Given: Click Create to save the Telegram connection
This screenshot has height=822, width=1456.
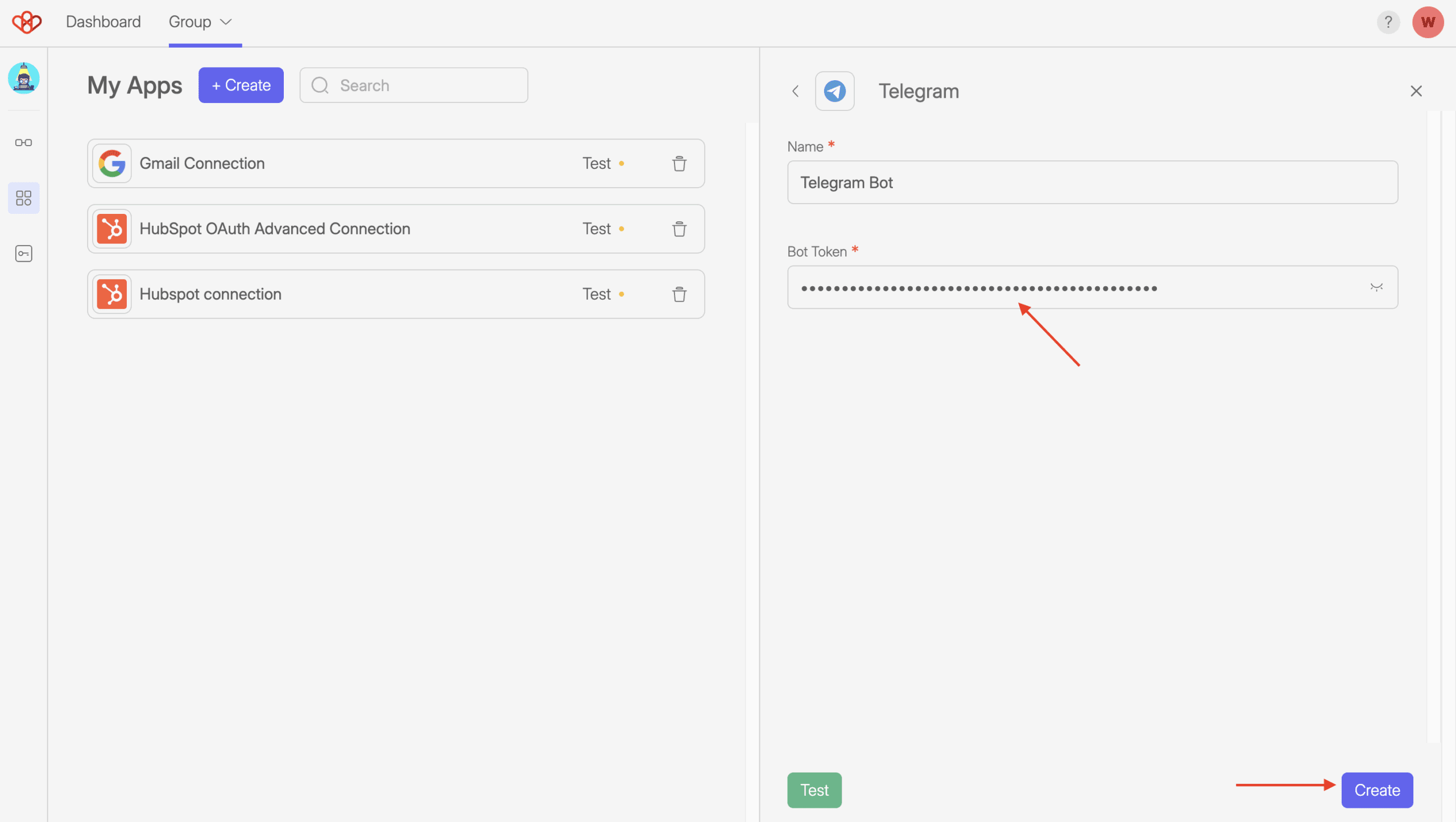Looking at the screenshot, I should coord(1377,790).
